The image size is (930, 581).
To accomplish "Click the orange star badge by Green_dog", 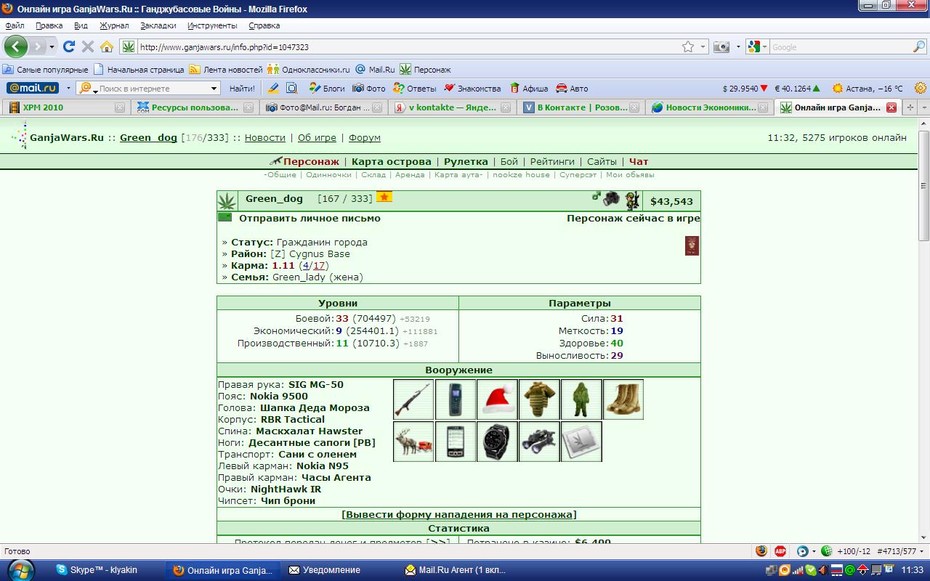I will (x=384, y=197).
